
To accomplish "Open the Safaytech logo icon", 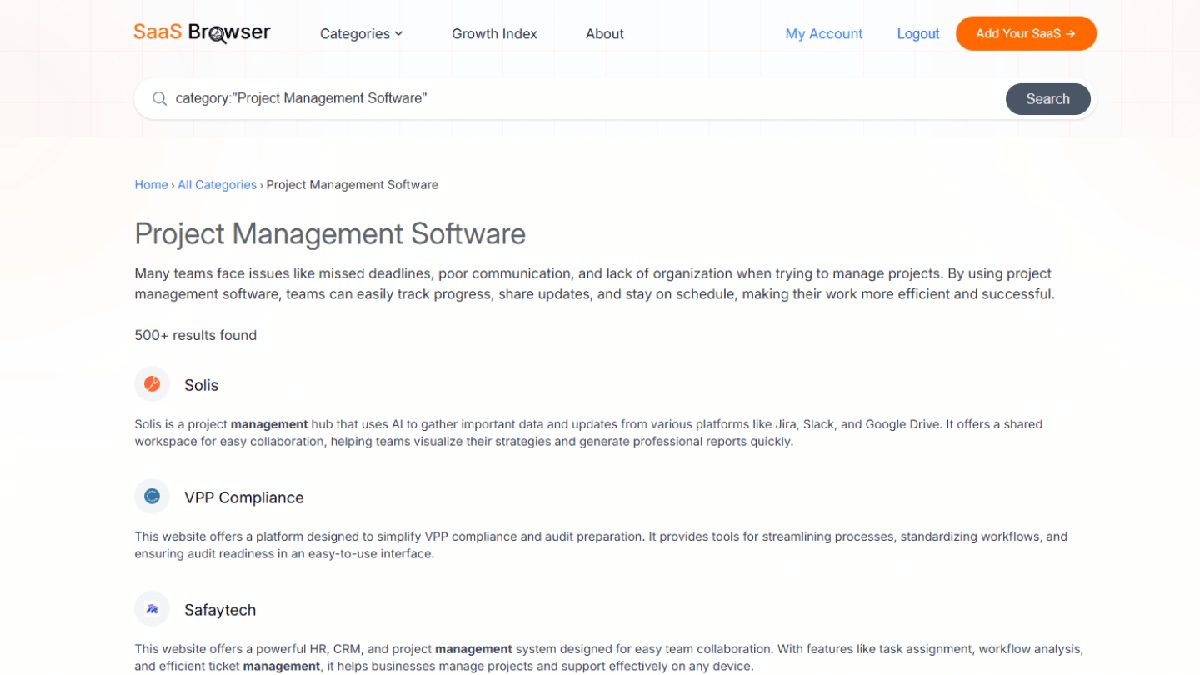I will click(152, 609).
